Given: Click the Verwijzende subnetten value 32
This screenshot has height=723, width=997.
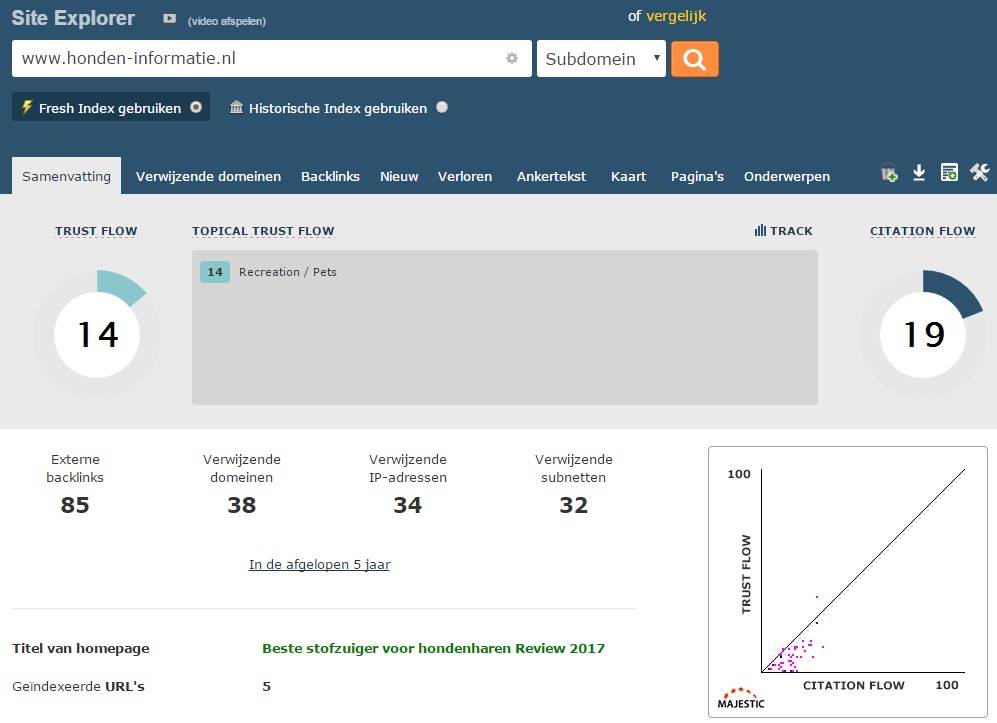Looking at the screenshot, I should (x=574, y=505).
